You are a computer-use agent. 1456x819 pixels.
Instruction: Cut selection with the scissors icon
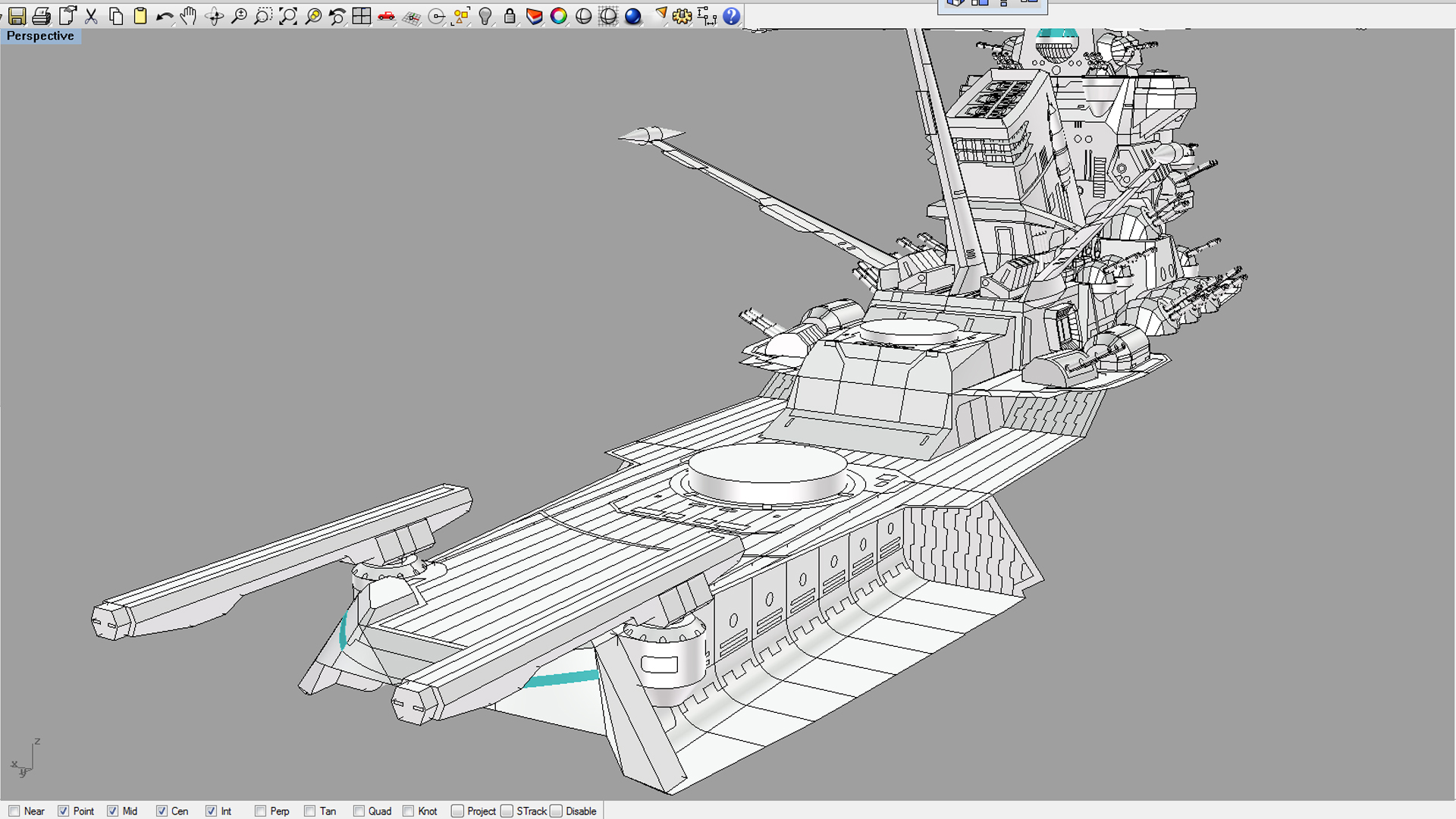[x=92, y=16]
